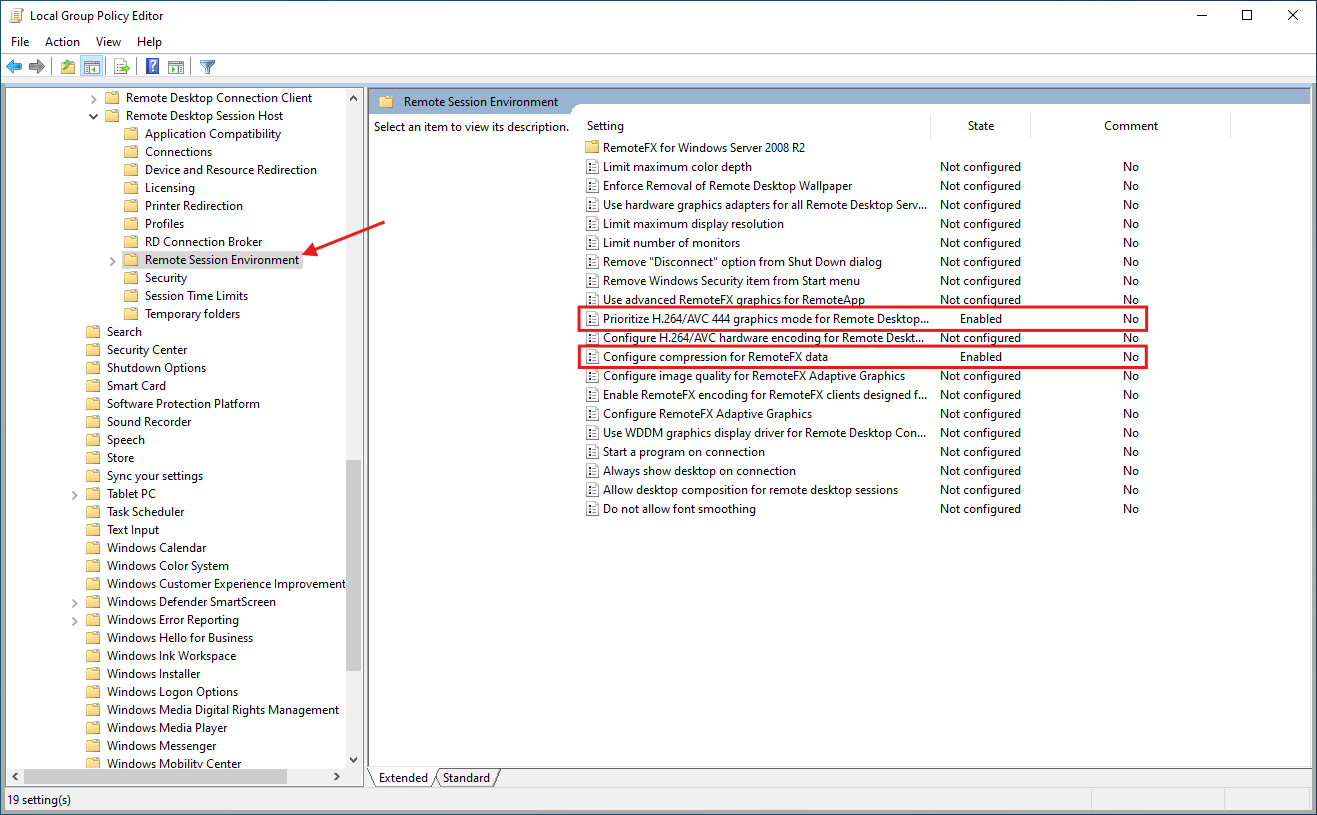Select Windows Ink Workspace in tree
The width and height of the screenshot is (1317, 815).
coord(171,656)
